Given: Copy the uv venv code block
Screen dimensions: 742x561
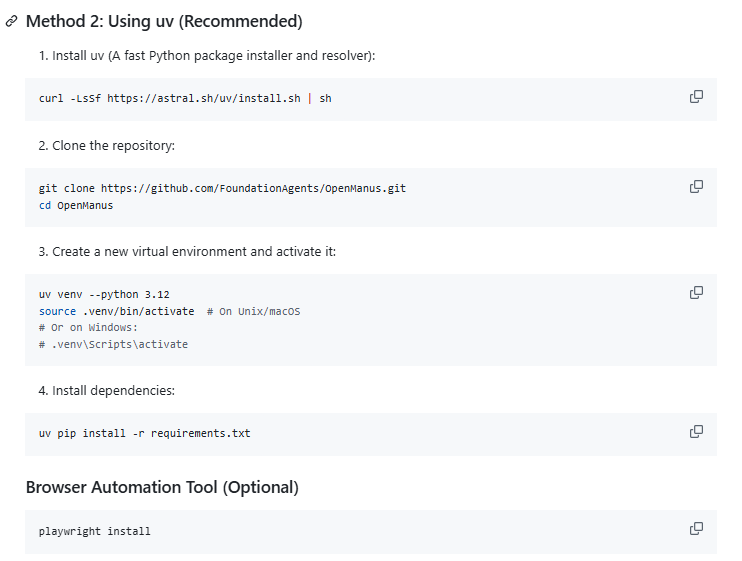Looking at the screenshot, I should point(696,293).
